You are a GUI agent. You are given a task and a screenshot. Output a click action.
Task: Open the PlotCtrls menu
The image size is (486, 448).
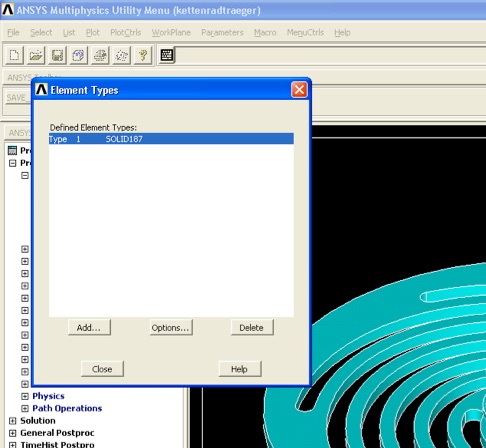point(126,33)
